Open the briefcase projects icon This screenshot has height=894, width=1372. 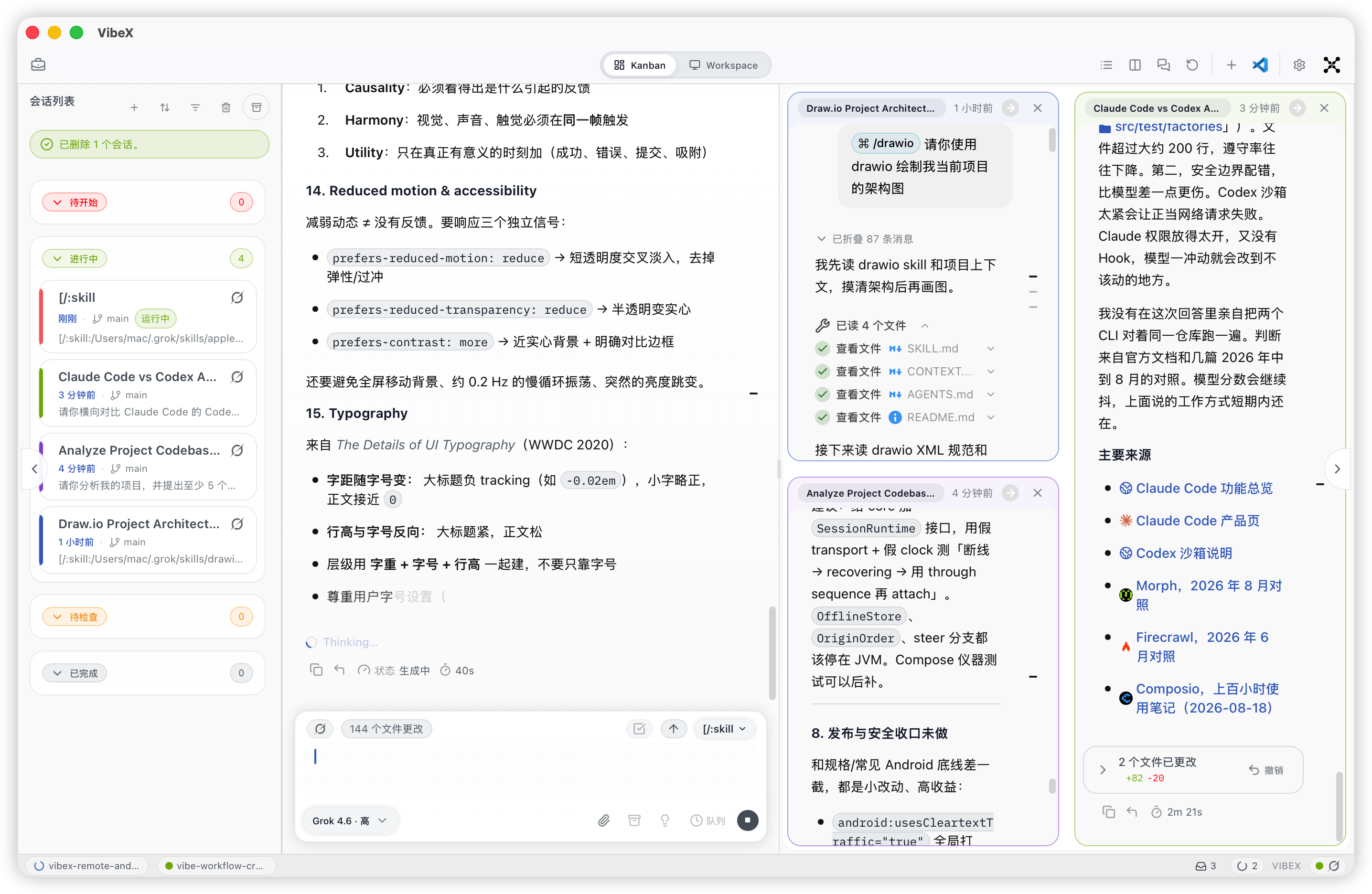tap(39, 64)
